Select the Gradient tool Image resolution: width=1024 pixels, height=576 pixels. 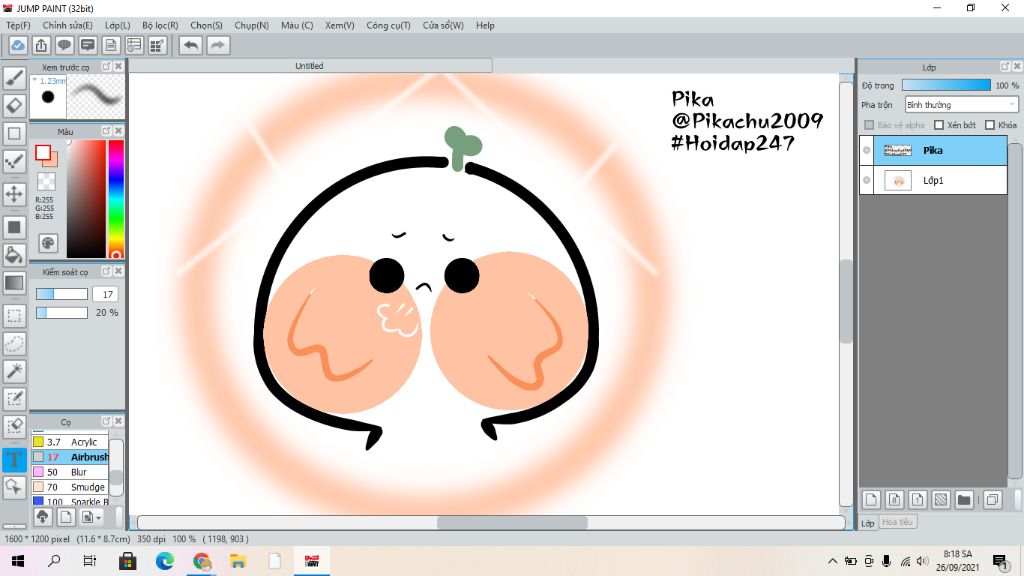coord(14,283)
